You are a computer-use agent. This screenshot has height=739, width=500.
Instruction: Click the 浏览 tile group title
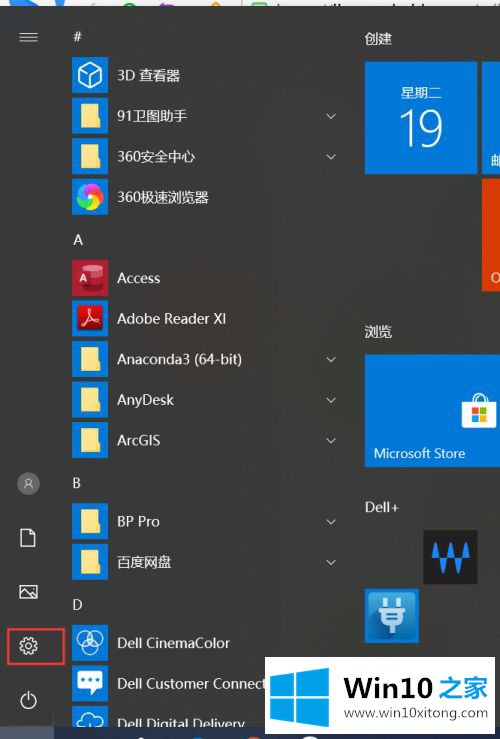click(378, 332)
